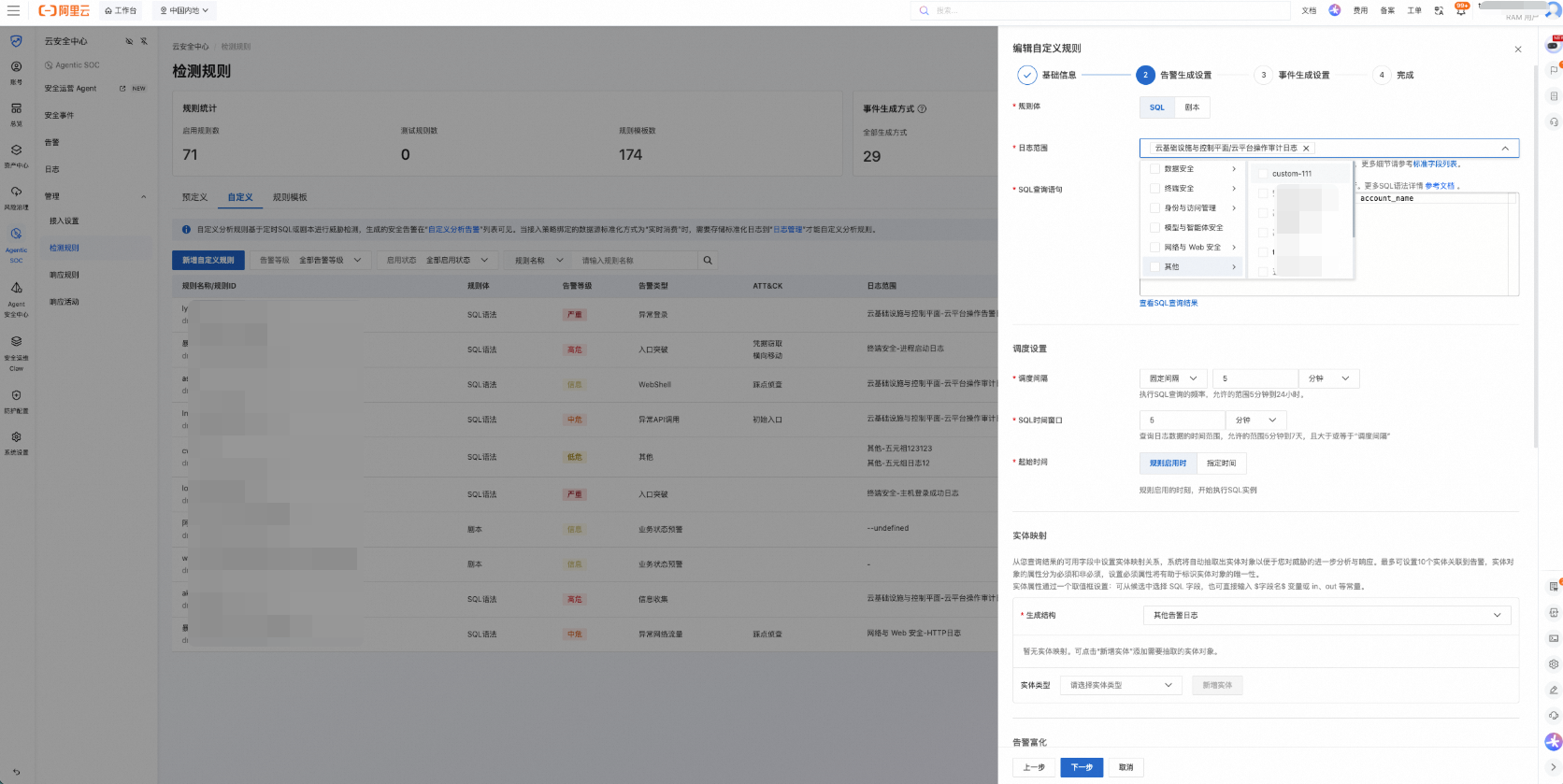Switch to the 规则模板 tab
1563x784 pixels.
point(290,197)
